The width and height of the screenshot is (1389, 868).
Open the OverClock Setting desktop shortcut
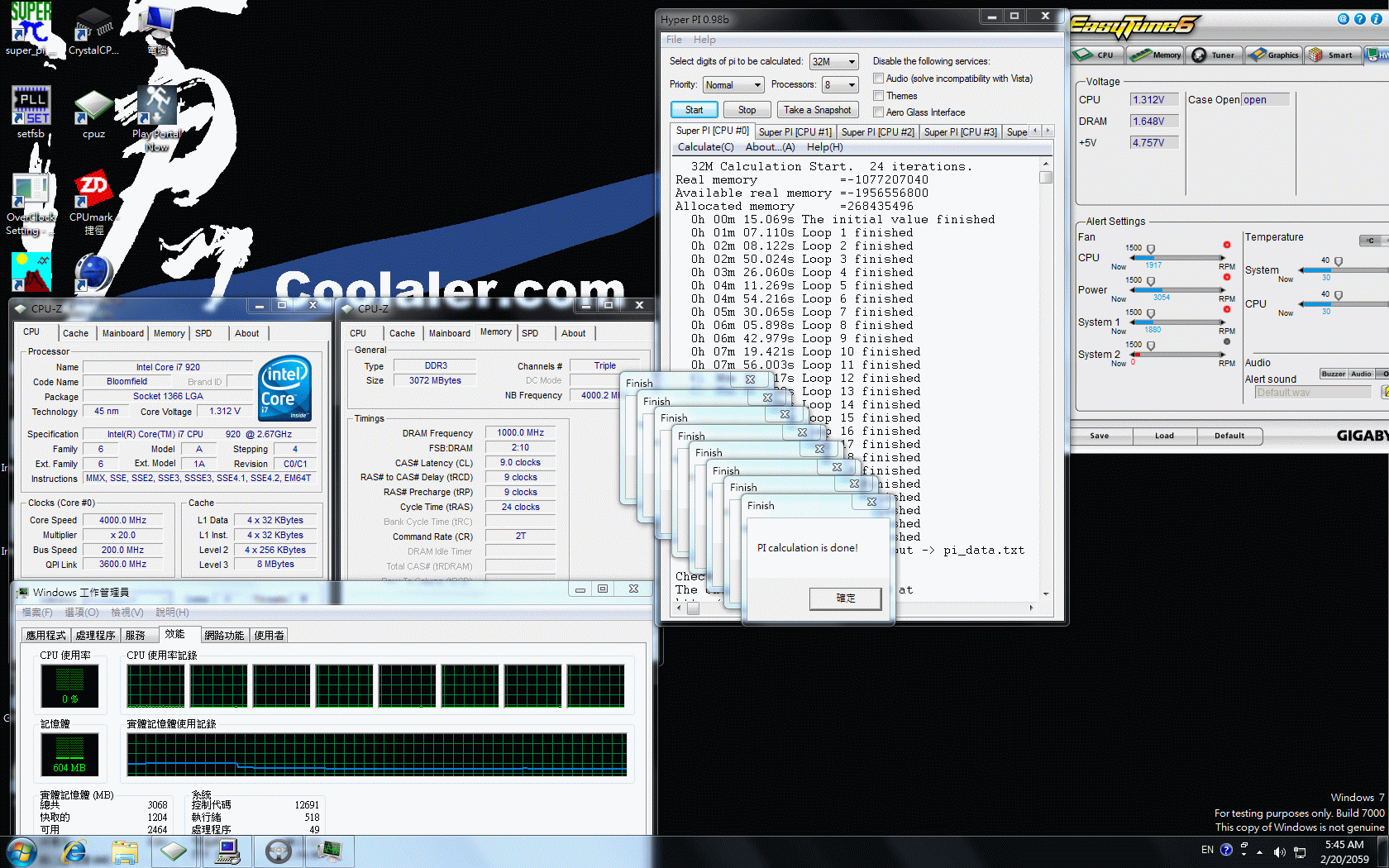[x=31, y=204]
